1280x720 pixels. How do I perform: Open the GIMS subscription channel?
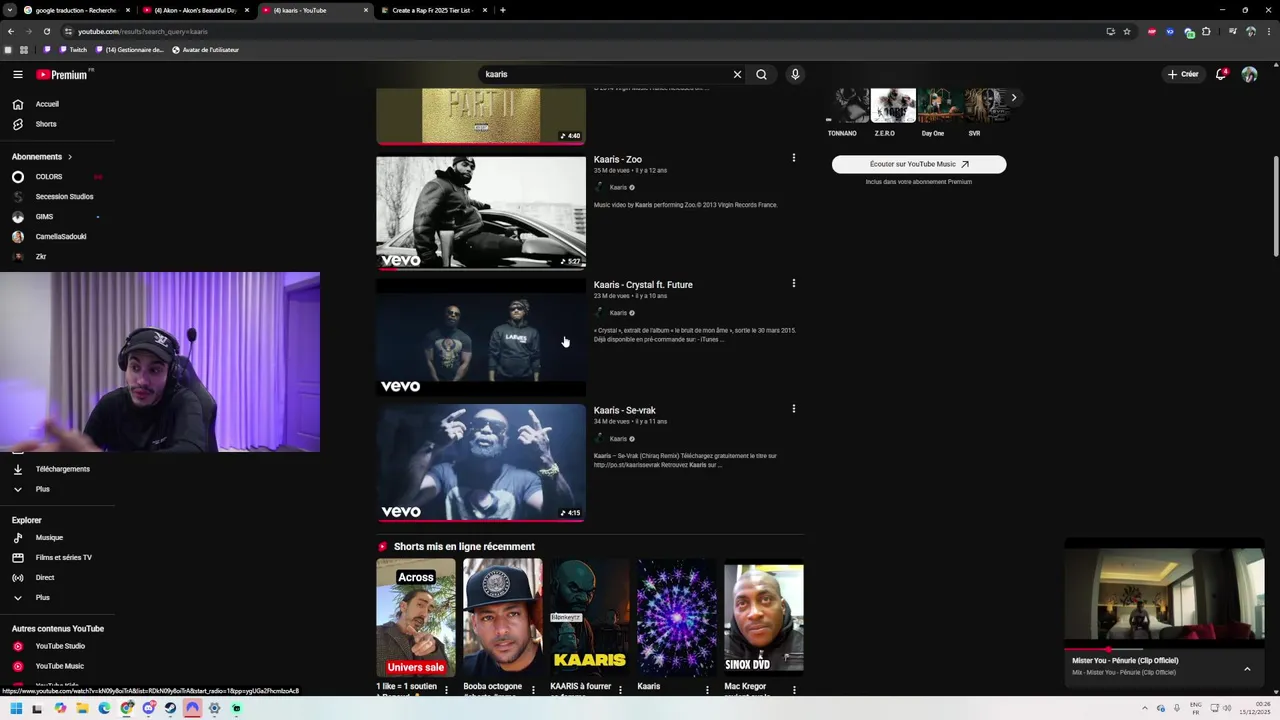tap(44, 217)
